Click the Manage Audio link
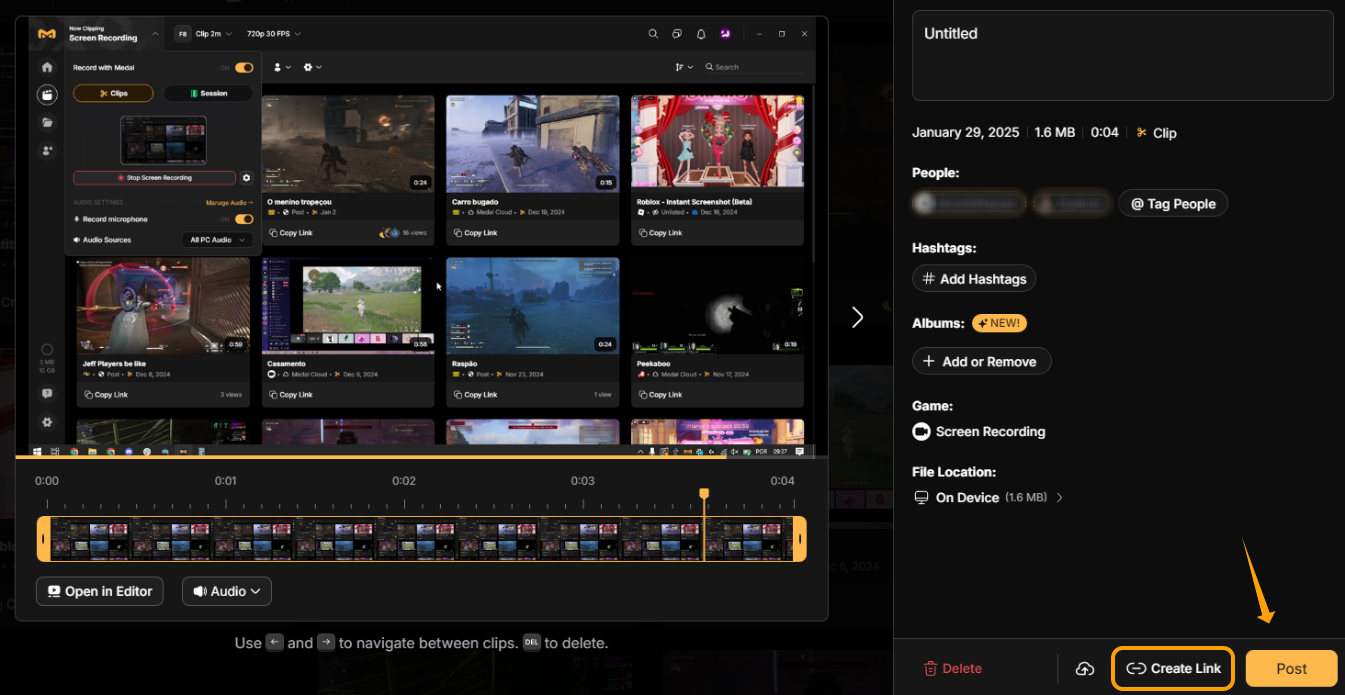1345x695 pixels. coord(229,202)
